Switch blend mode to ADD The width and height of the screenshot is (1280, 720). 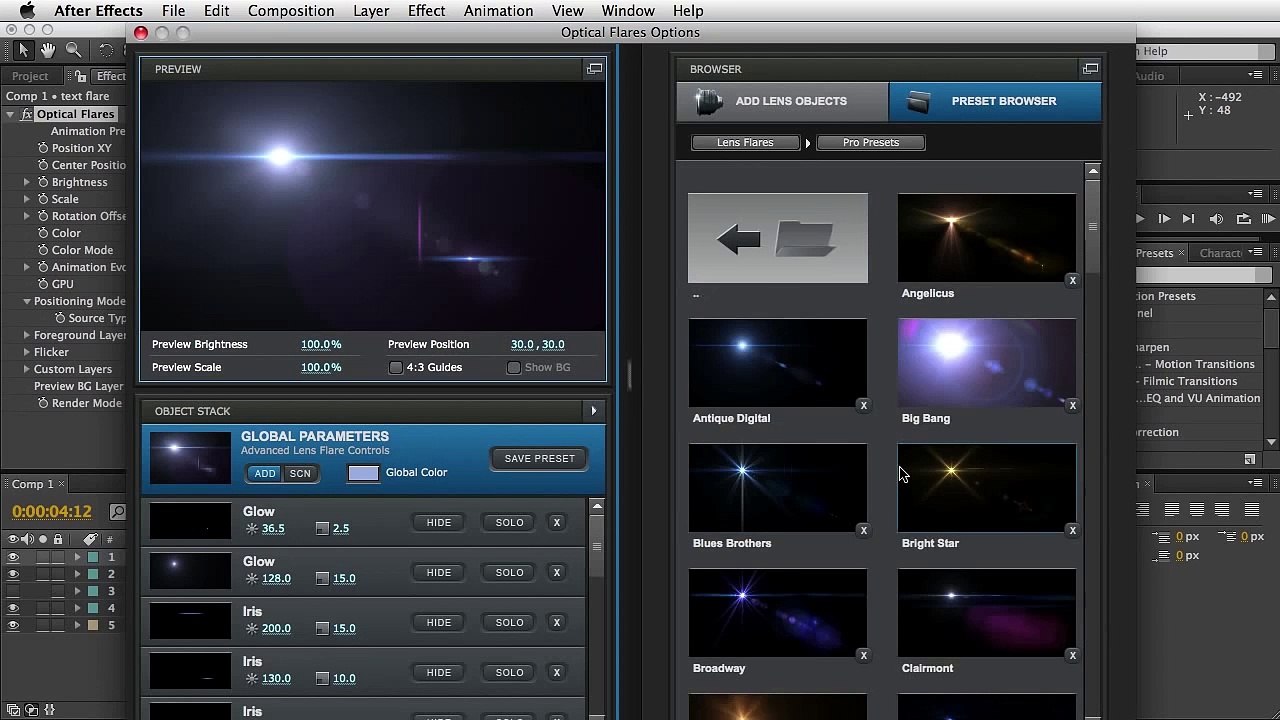tap(264, 473)
